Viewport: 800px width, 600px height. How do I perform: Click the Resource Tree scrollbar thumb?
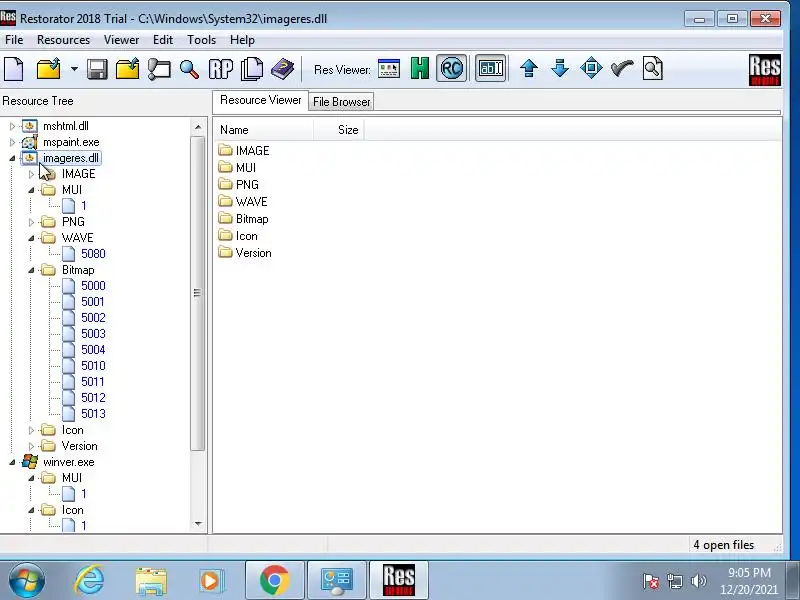coord(198,293)
